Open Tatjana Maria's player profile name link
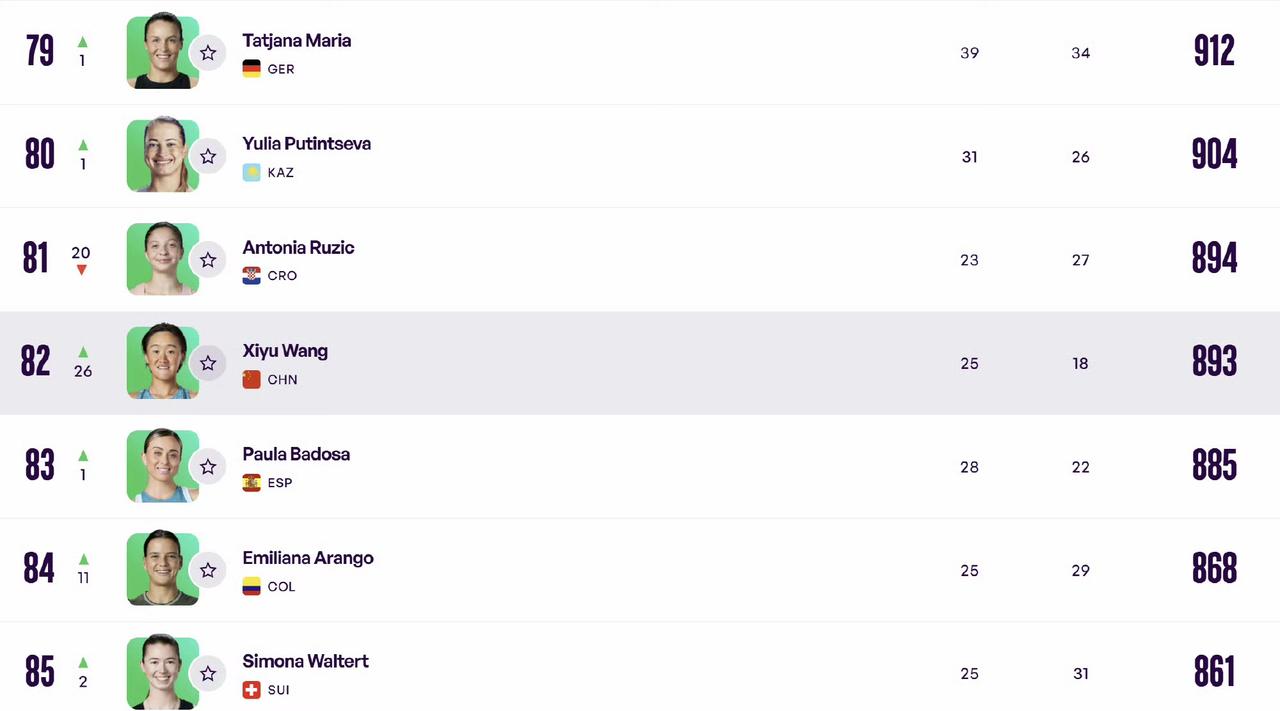Screen dimensions: 1280x711 click(297, 41)
